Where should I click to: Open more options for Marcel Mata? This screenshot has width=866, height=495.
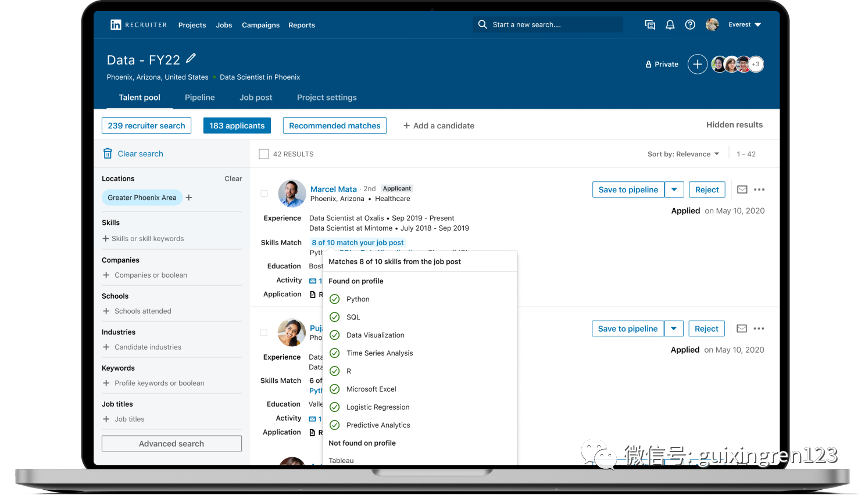(759, 189)
